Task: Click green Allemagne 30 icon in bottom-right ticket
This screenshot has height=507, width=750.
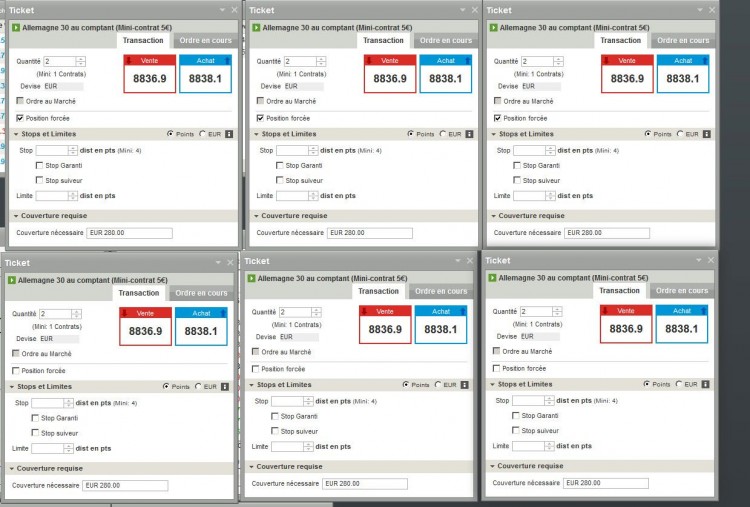Action: 492,278
